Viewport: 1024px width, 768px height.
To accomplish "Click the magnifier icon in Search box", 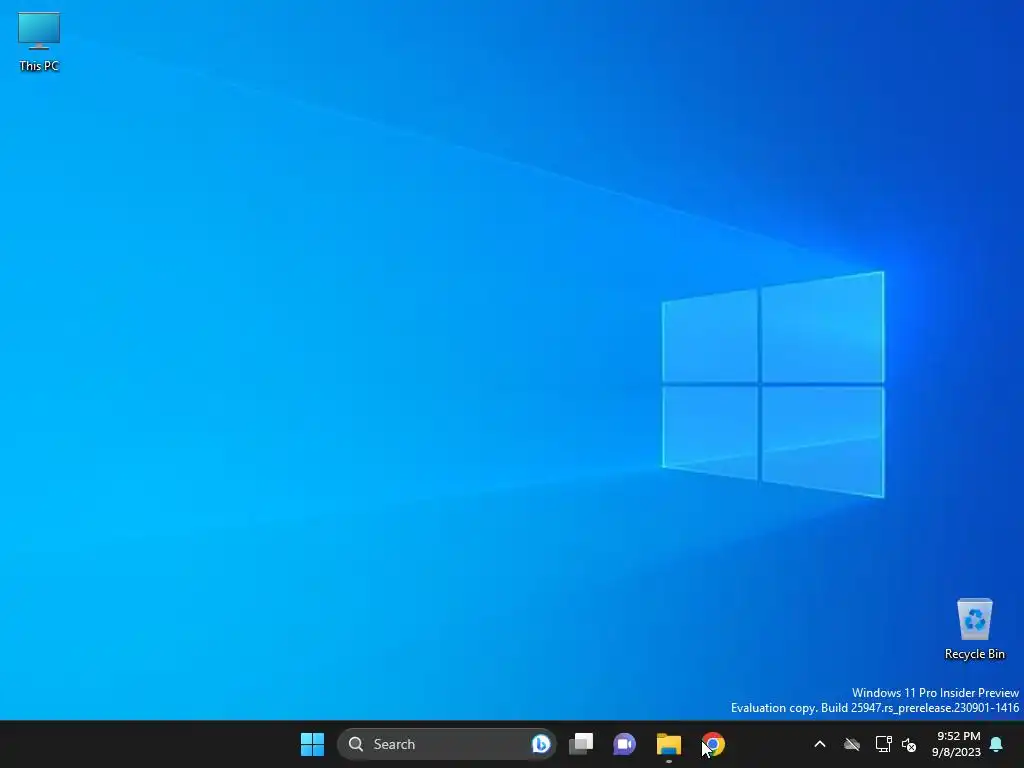I will [x=356, y=744].
